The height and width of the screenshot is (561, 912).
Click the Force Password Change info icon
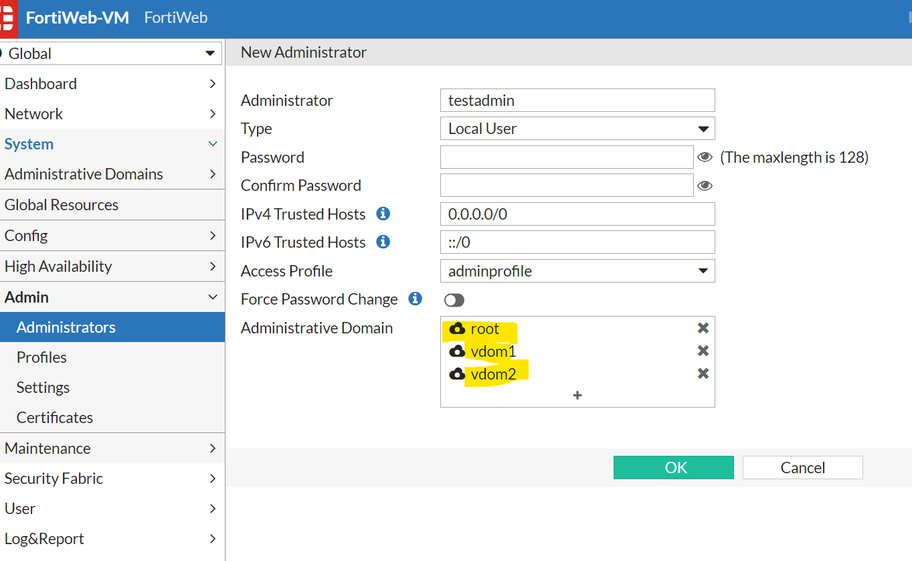pos(415,299)
